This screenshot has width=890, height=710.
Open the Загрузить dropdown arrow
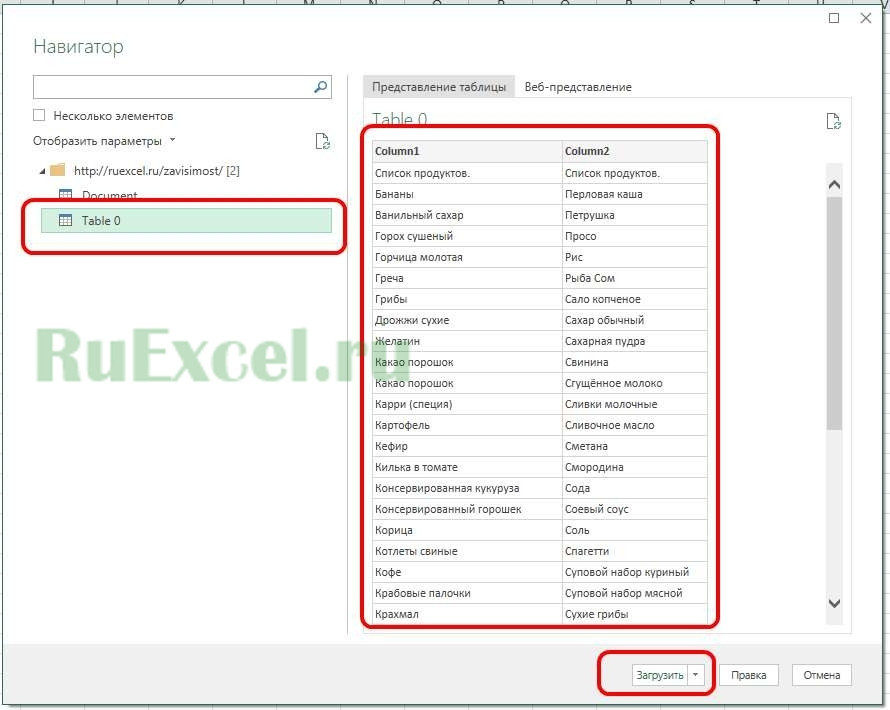pos(695,675)
